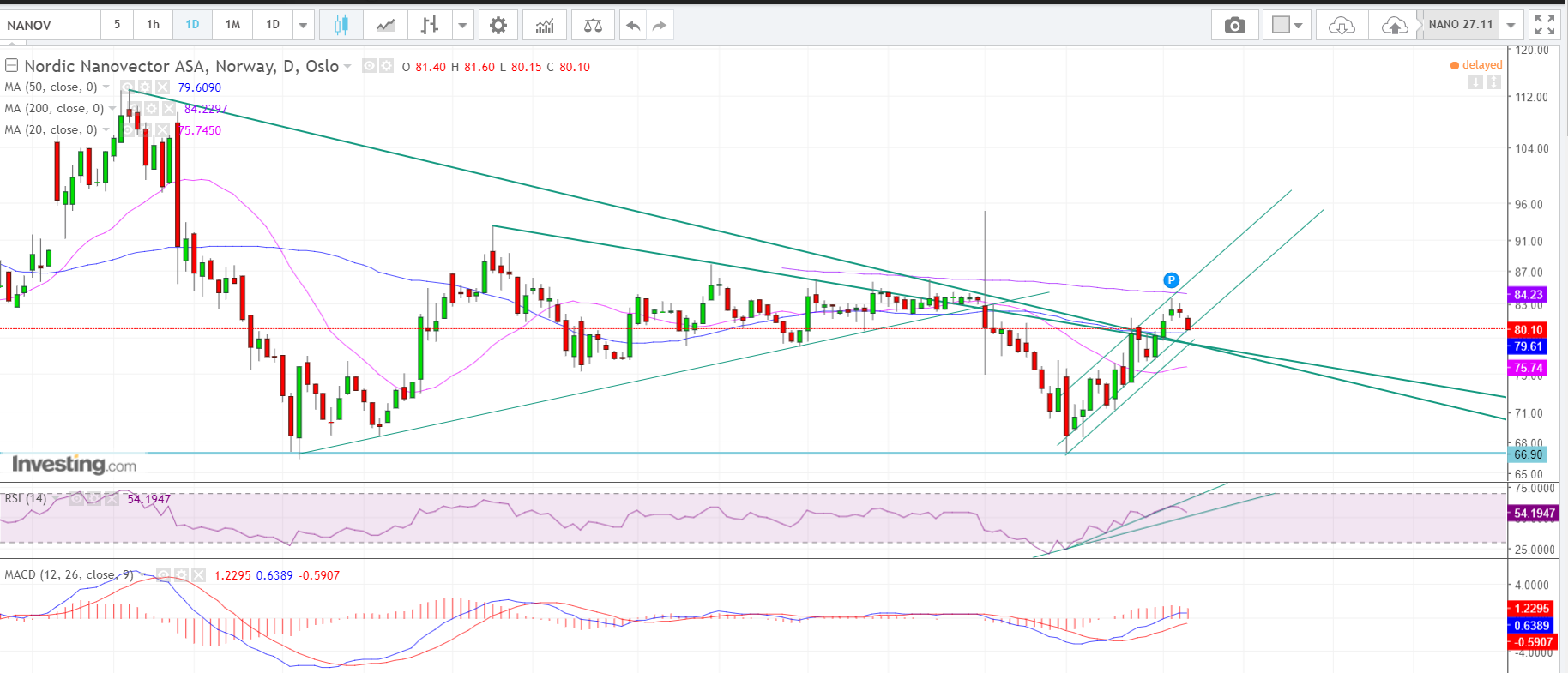Expand MA (50, close, 0) dropdown
This screenshot has width=1568, height=673.
tap(106, 87)
